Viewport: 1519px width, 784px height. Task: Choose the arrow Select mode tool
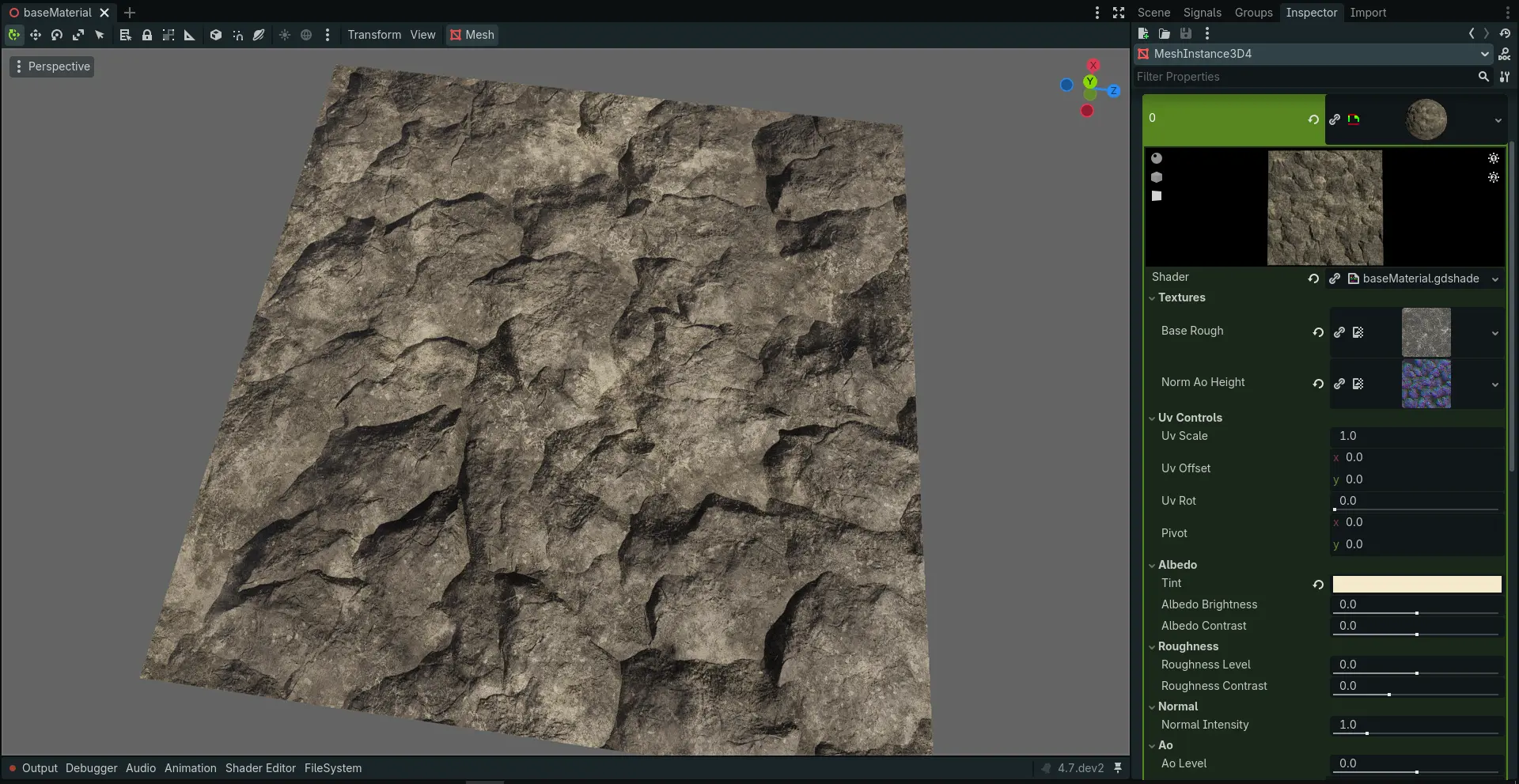click(100, 35)
